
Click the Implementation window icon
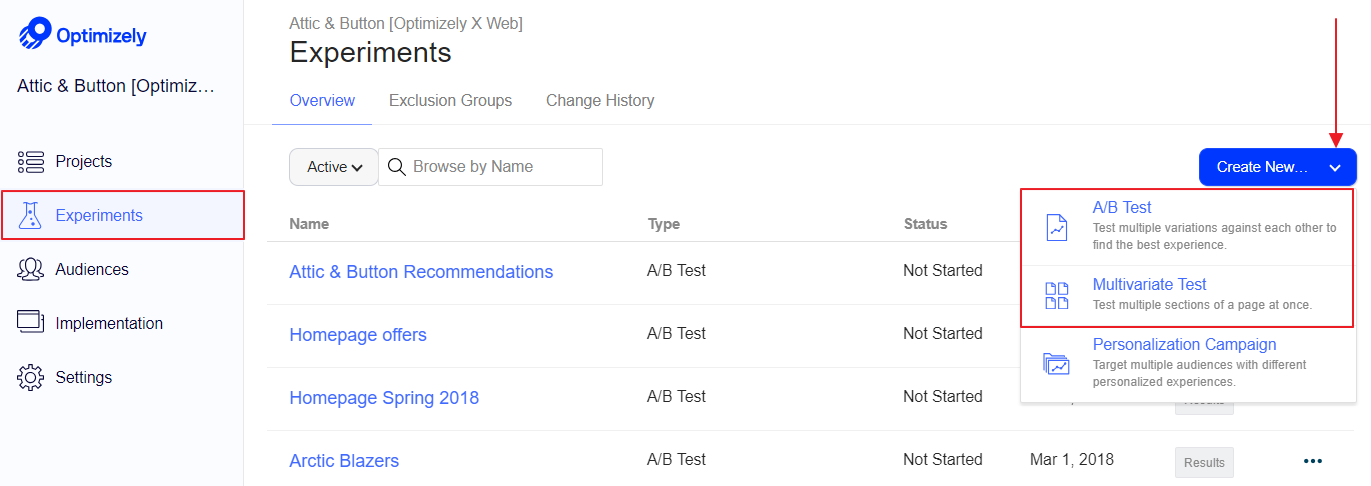[x=31, y=322]
